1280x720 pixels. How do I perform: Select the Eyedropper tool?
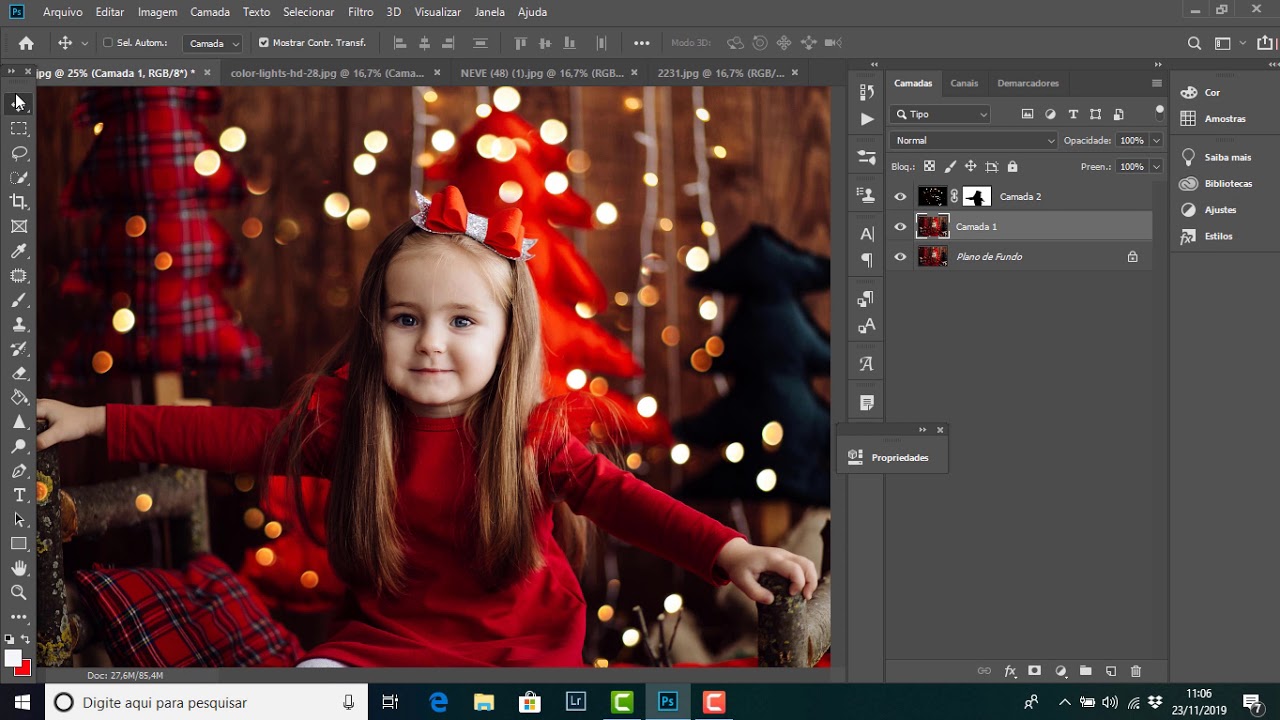pyautogui.click(x=19, y=251)
